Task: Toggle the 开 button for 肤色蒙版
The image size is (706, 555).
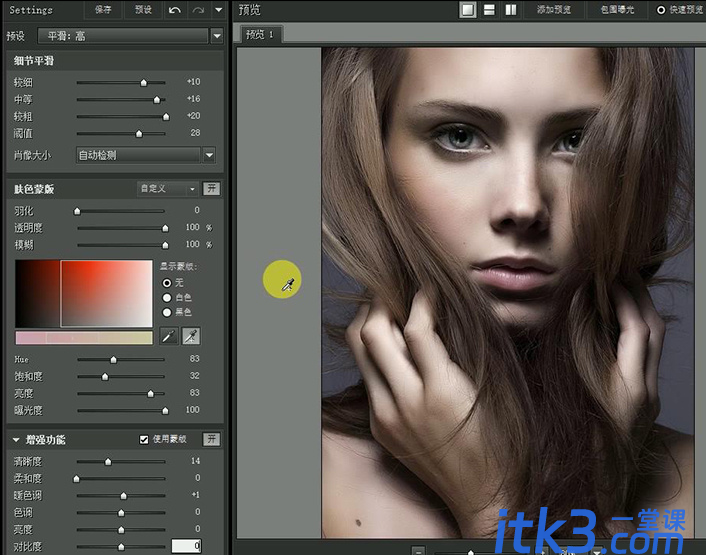Action: (x=211, y=189)
